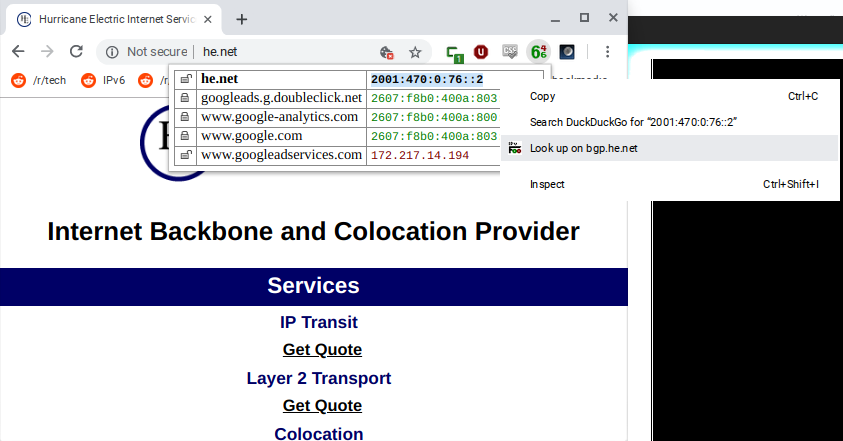Image resolution: width=843 pixels, height=441 pixels.
Task: Click the IPv4 address 172.217.14.194
Action: [420, 155]
